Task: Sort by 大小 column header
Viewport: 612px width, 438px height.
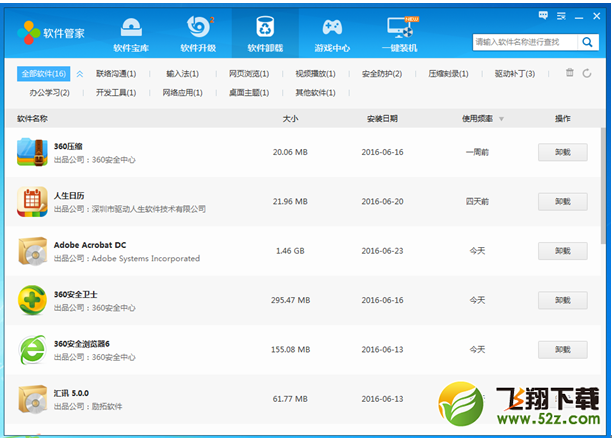Action: (290, 119)
